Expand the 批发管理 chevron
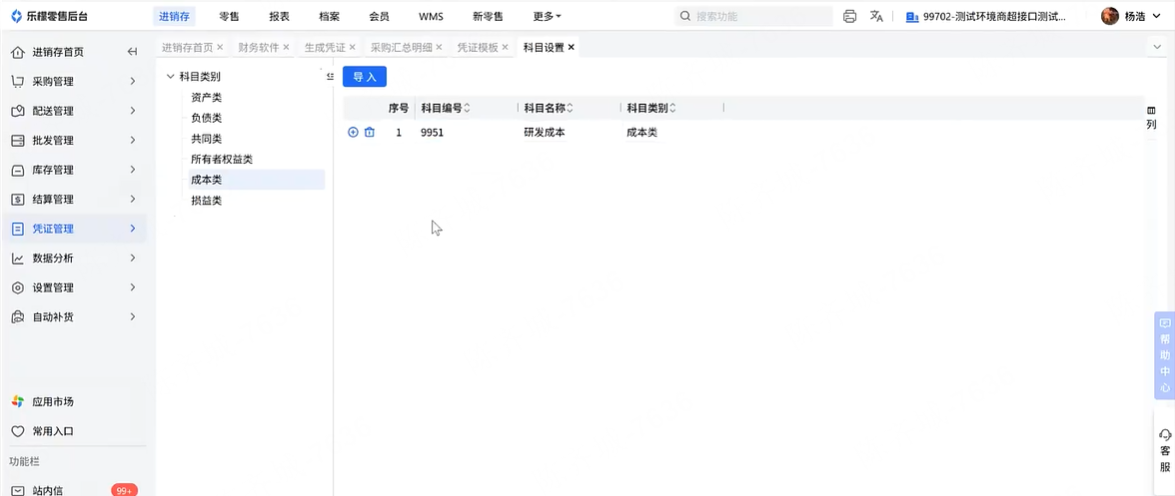The height and width of the screenshot is (496, 1175). point(133,140)
